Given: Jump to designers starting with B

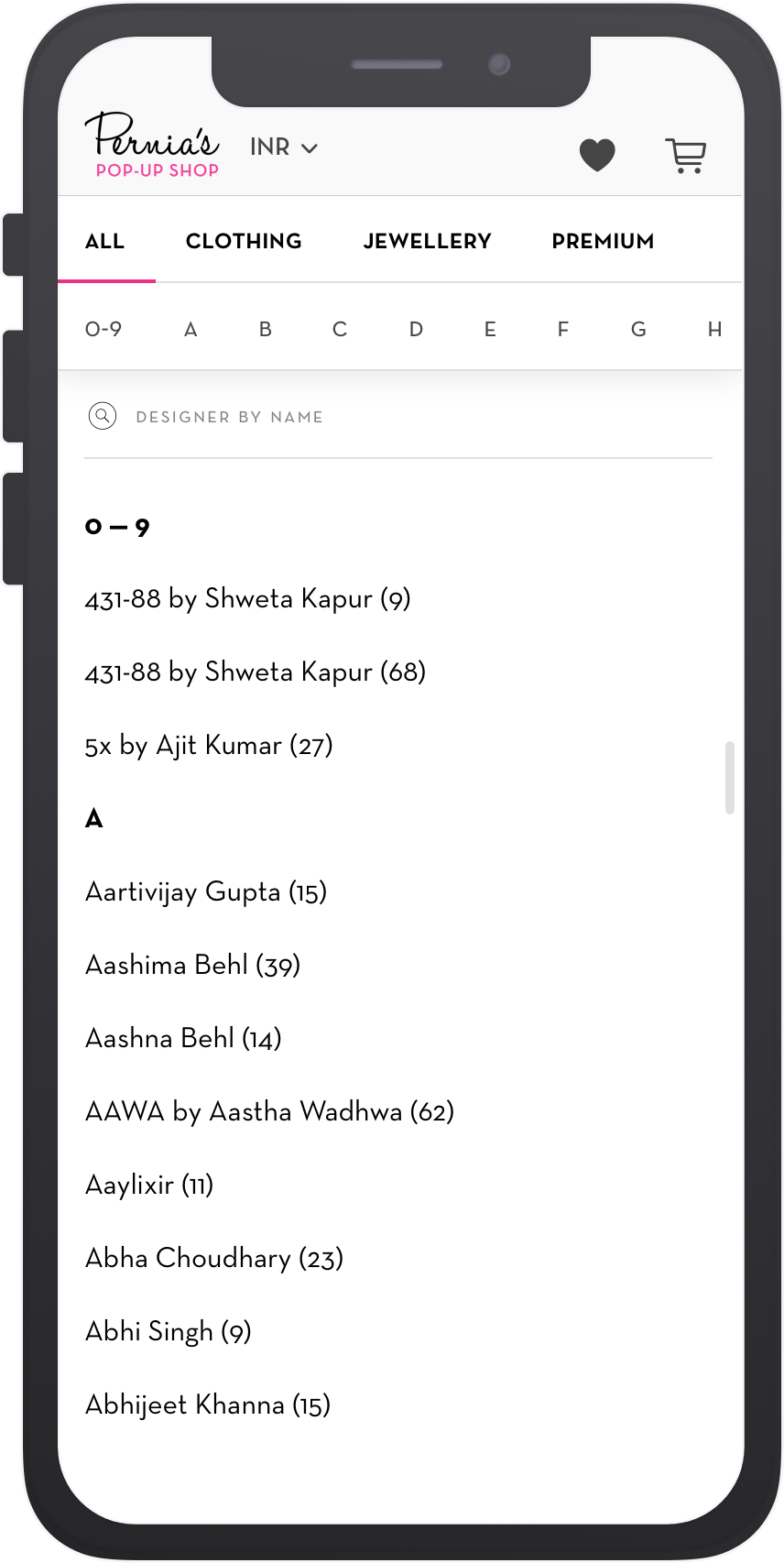Looking at the screenshot, I should 265,329.
